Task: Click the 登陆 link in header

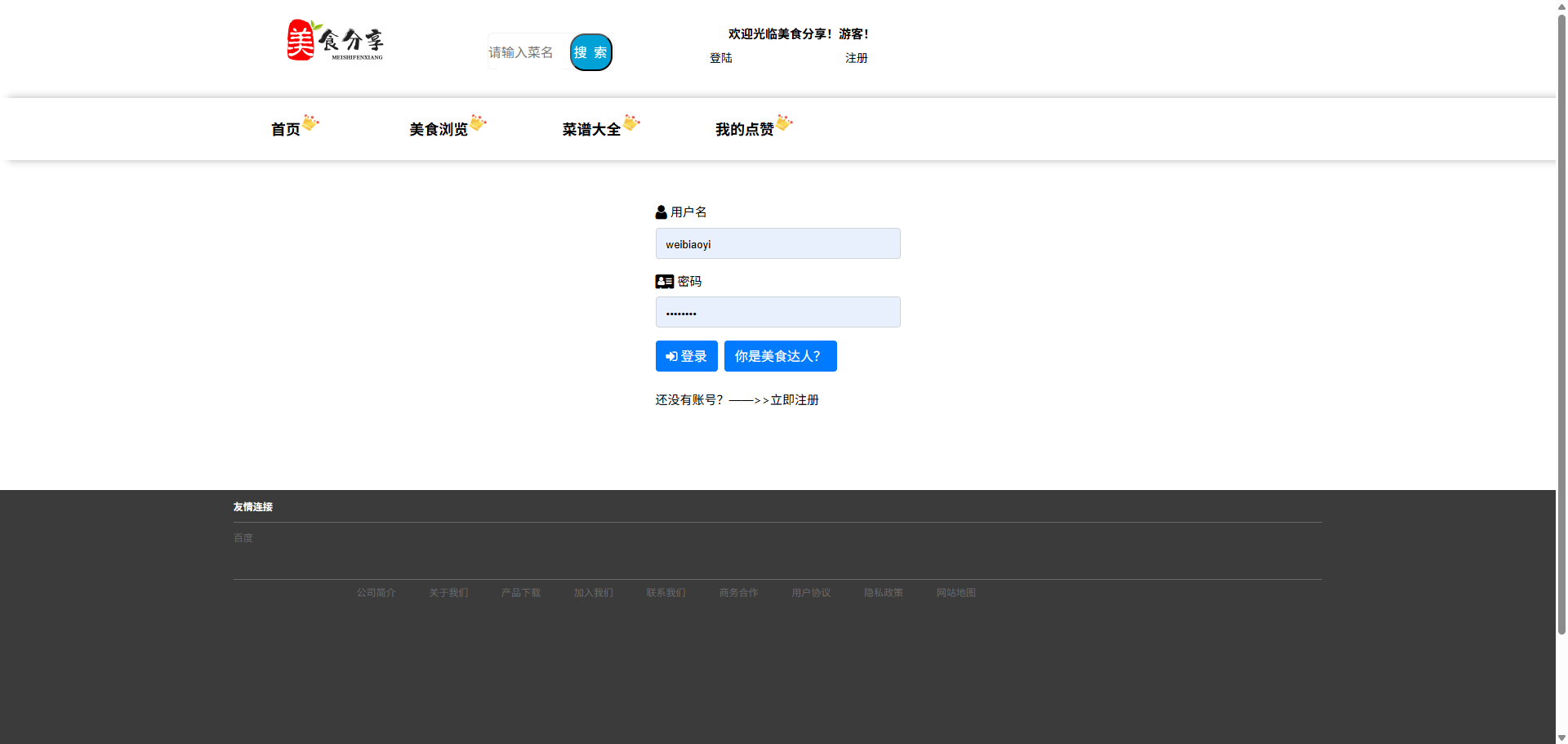Action: pyautogui.click(x=721, y=58)
